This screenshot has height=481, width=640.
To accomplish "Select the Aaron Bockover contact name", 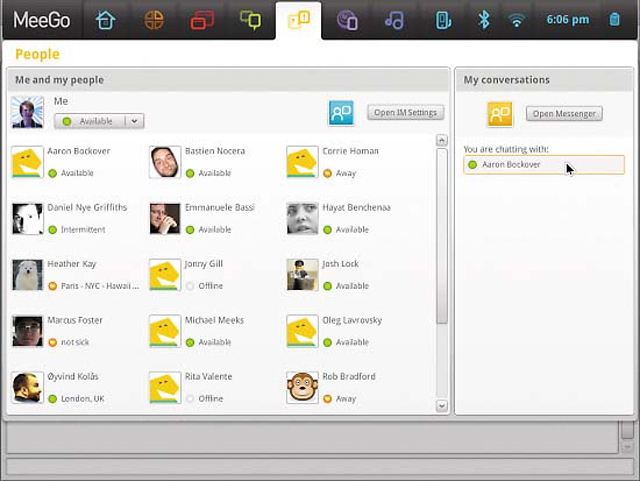I will tap(79, 151).
